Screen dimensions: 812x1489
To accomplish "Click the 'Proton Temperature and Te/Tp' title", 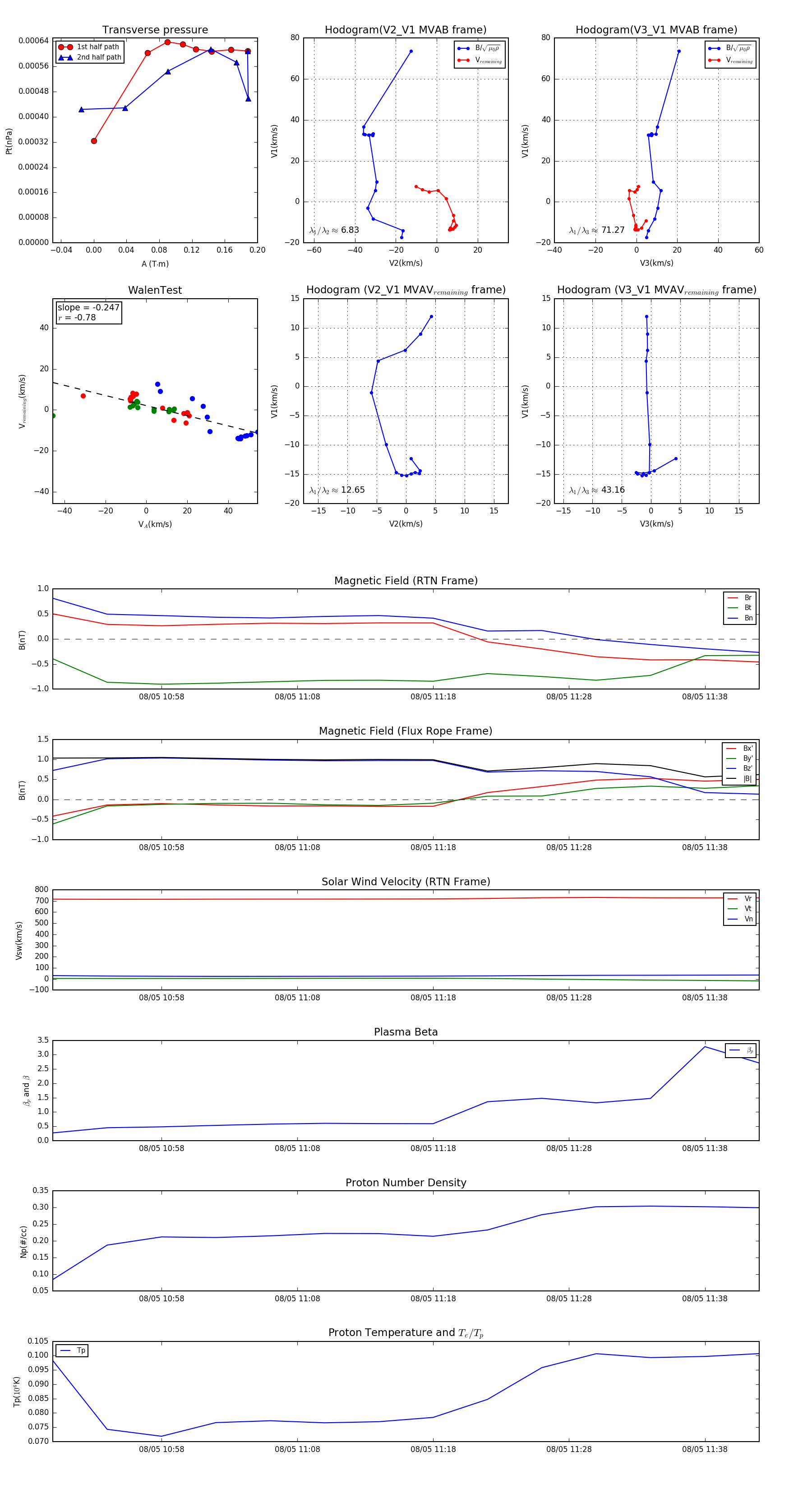I will (406, 1333).
